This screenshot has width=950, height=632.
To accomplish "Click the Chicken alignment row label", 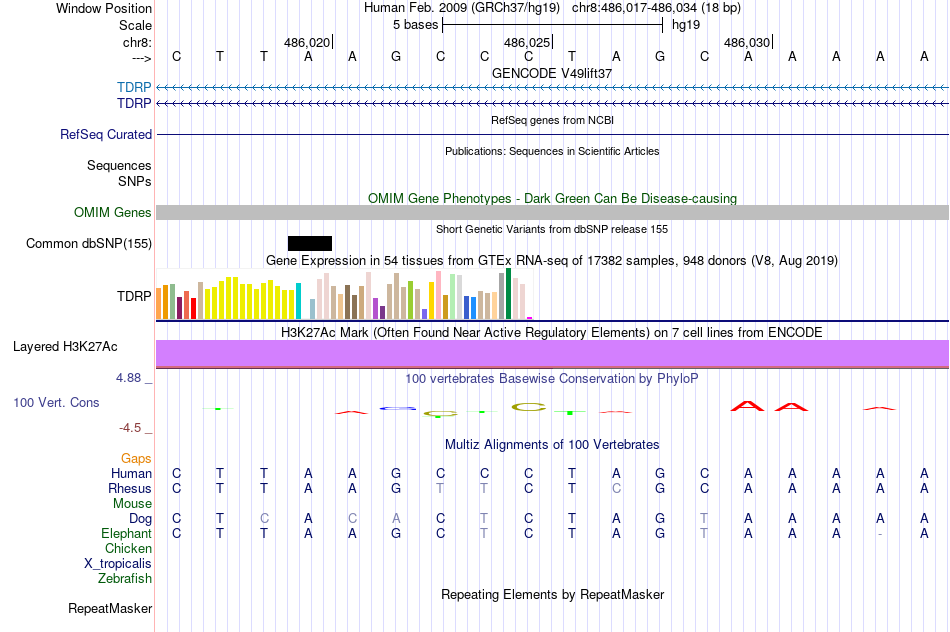I will [x=128, y=548].
